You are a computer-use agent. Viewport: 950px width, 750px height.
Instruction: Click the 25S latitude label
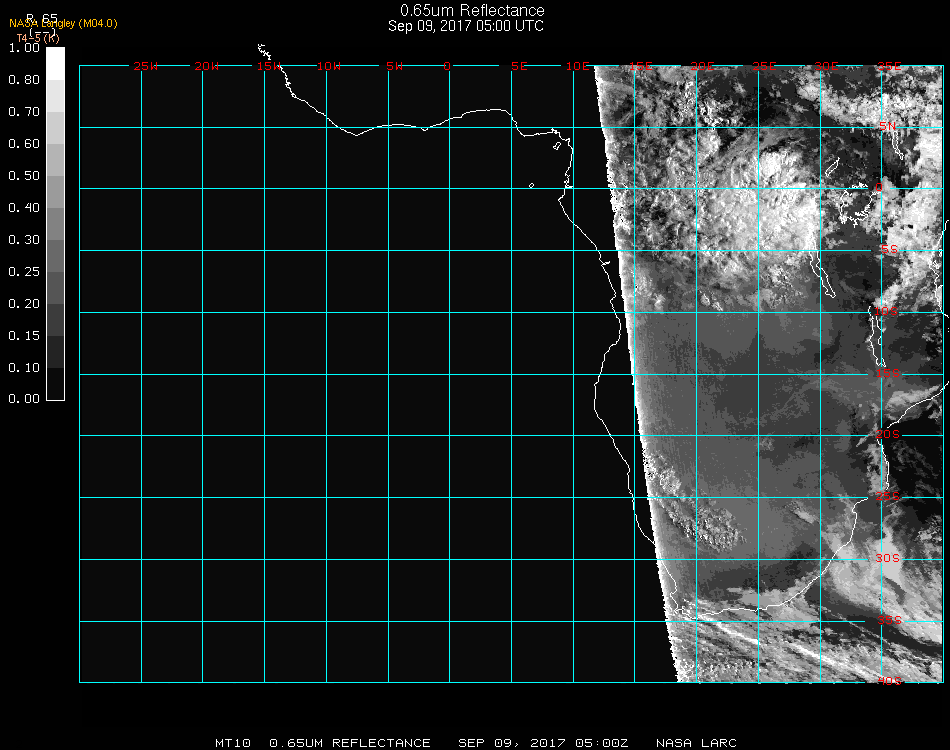click(x=888, y=496)
